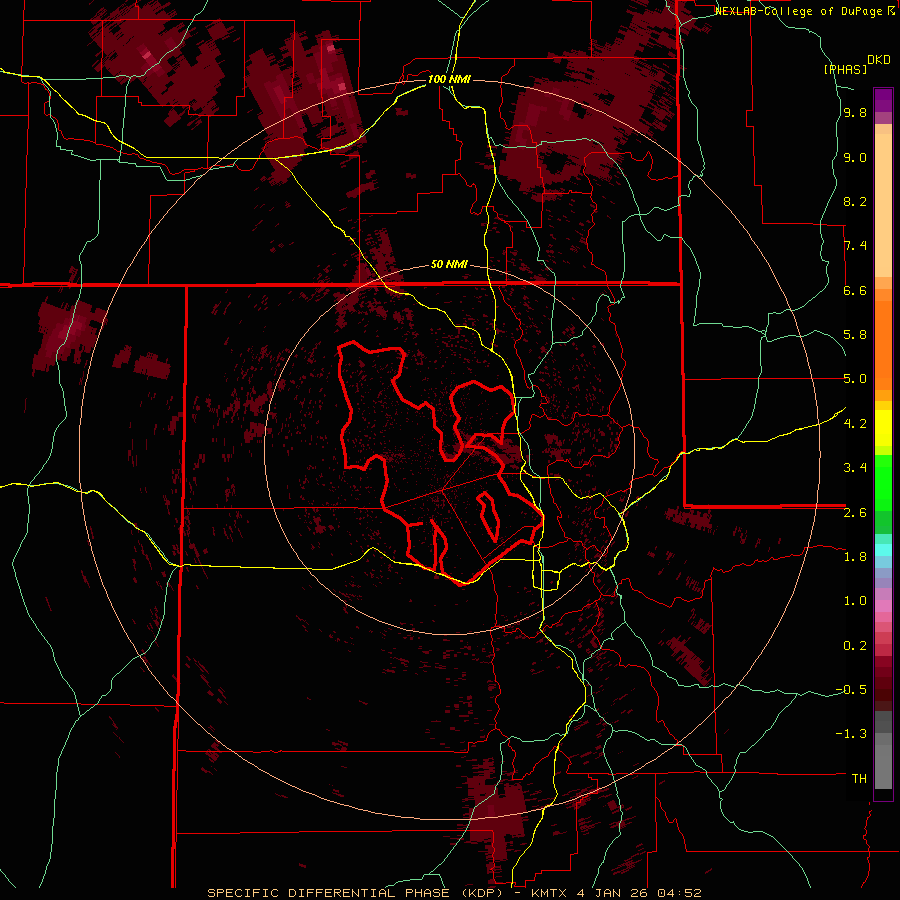Click the 50 NMI range ring label
The height and width of the screenshot is (900, 900).
click(x=449, y=264)
